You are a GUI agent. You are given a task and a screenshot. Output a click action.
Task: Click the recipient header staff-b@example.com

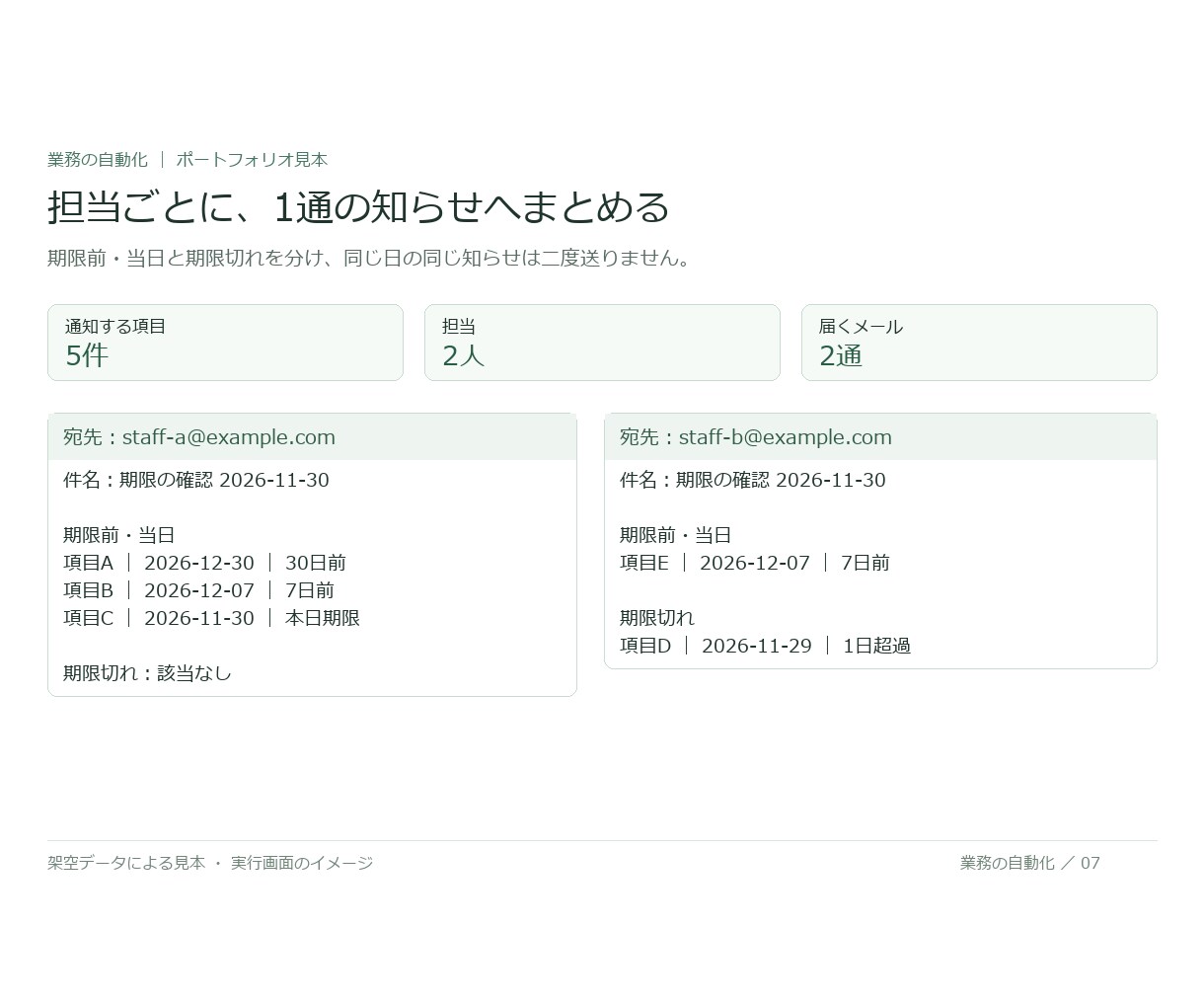[x=880, y=437]
